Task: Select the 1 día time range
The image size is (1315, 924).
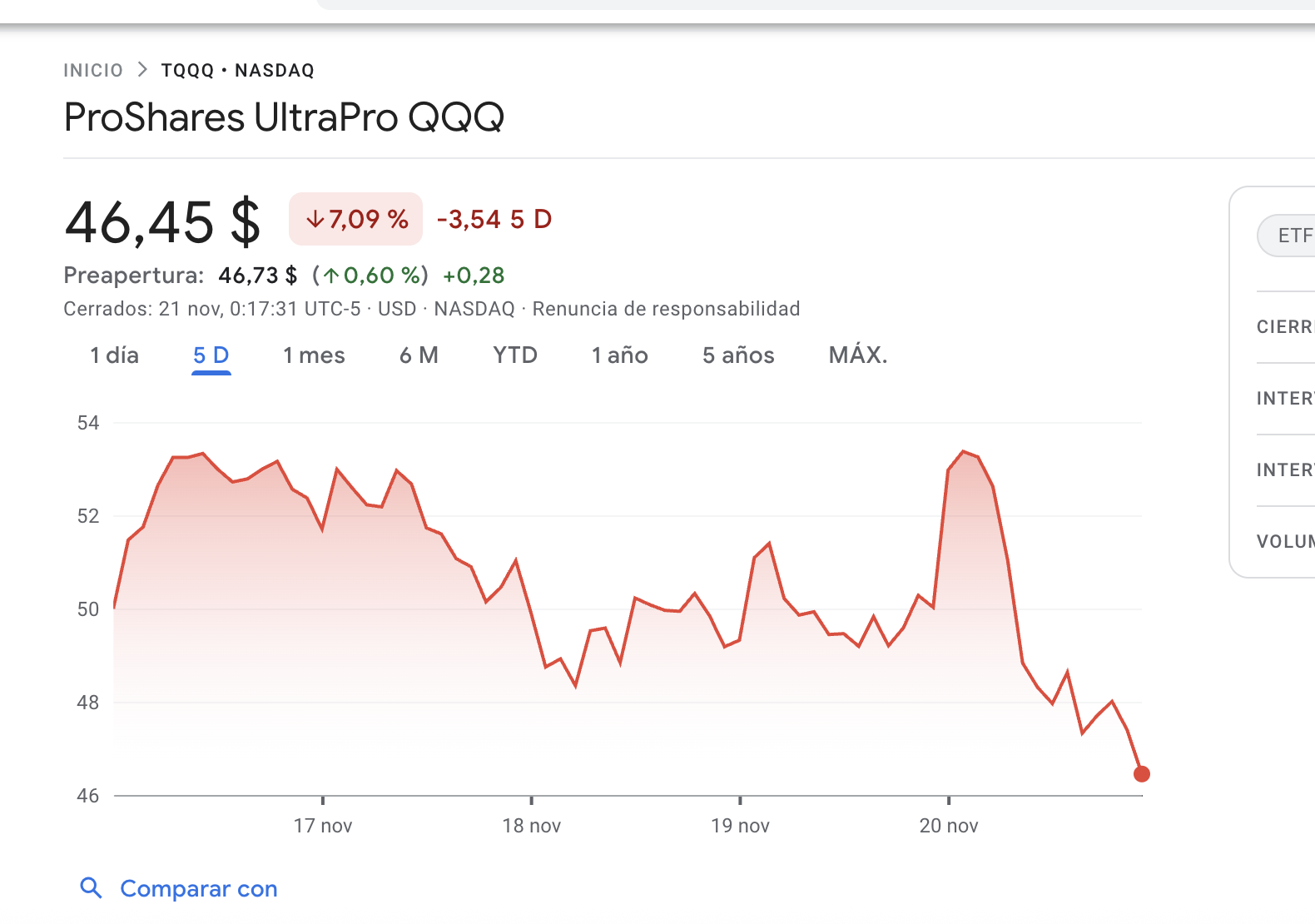Action: coord(114,355)
